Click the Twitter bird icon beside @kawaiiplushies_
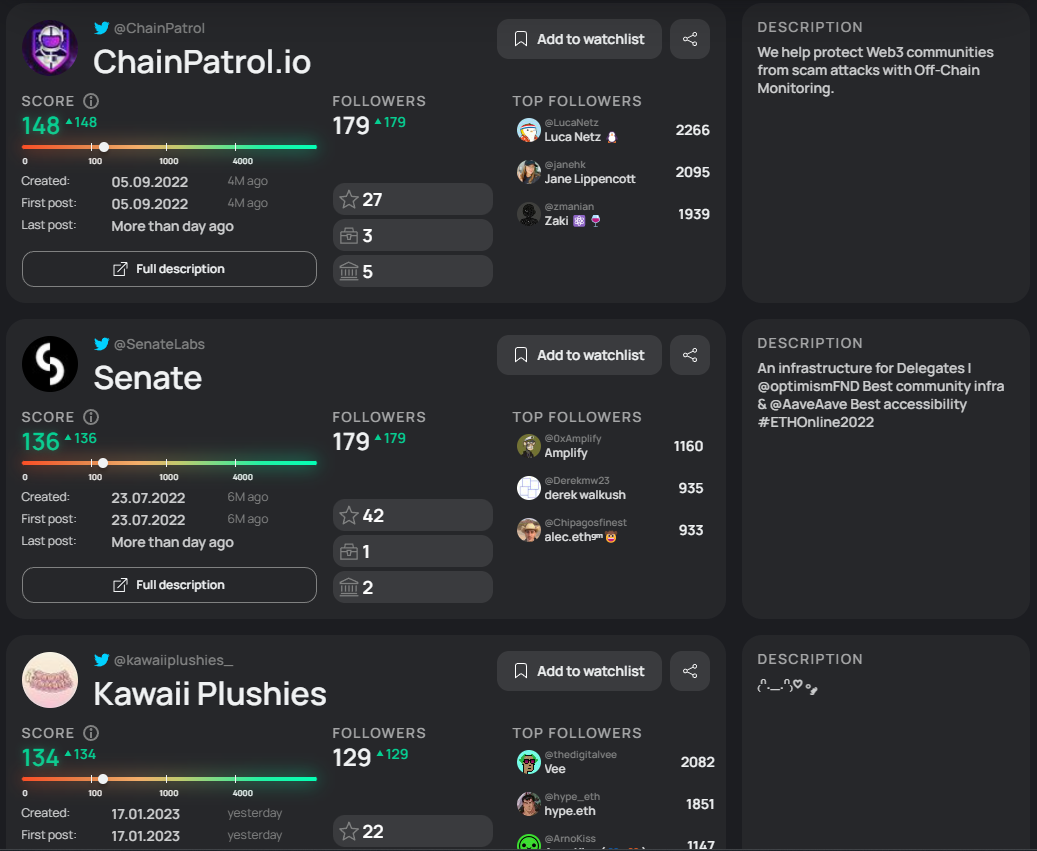 [101, 660]
